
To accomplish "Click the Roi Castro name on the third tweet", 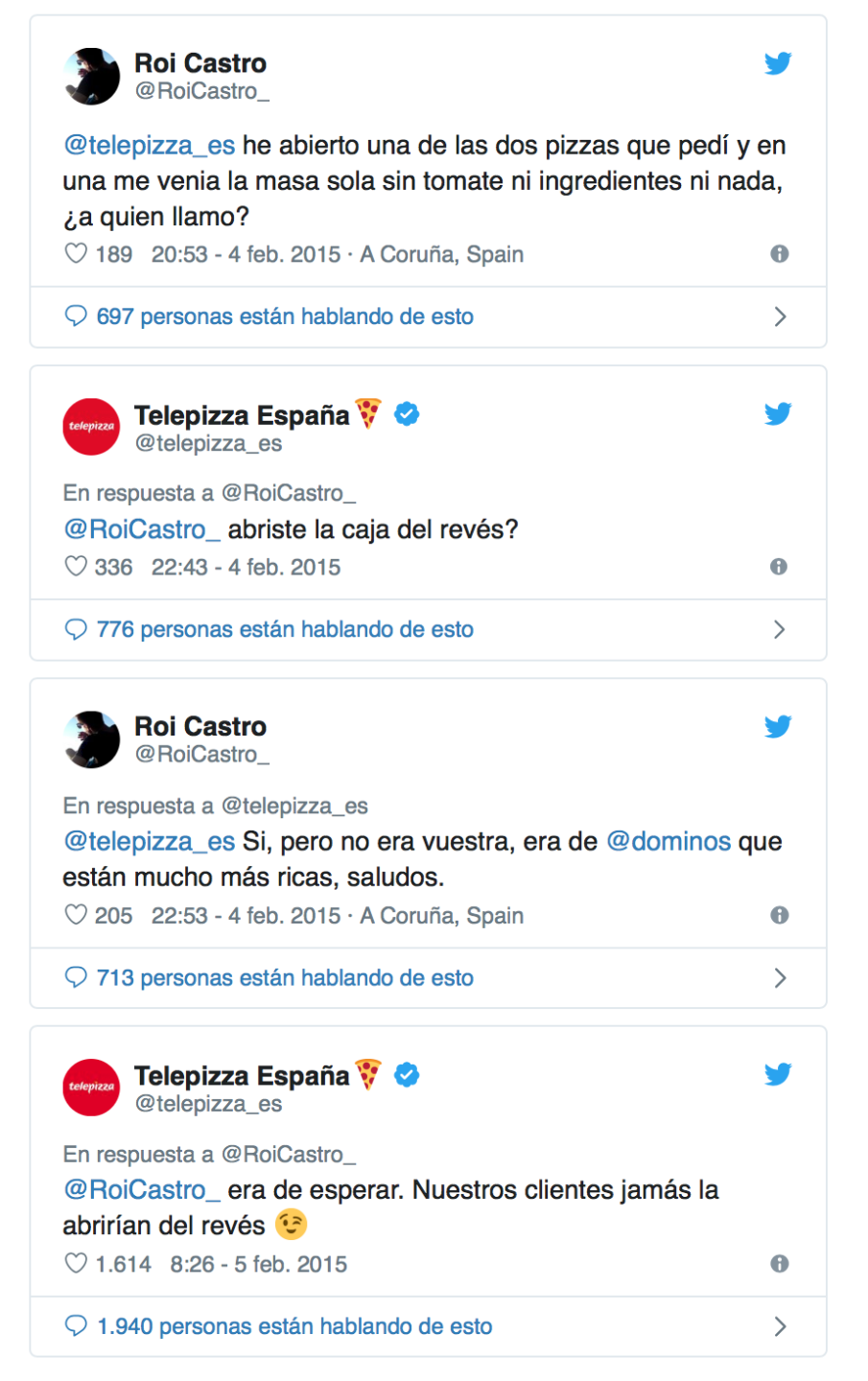I will click(200, 726).
